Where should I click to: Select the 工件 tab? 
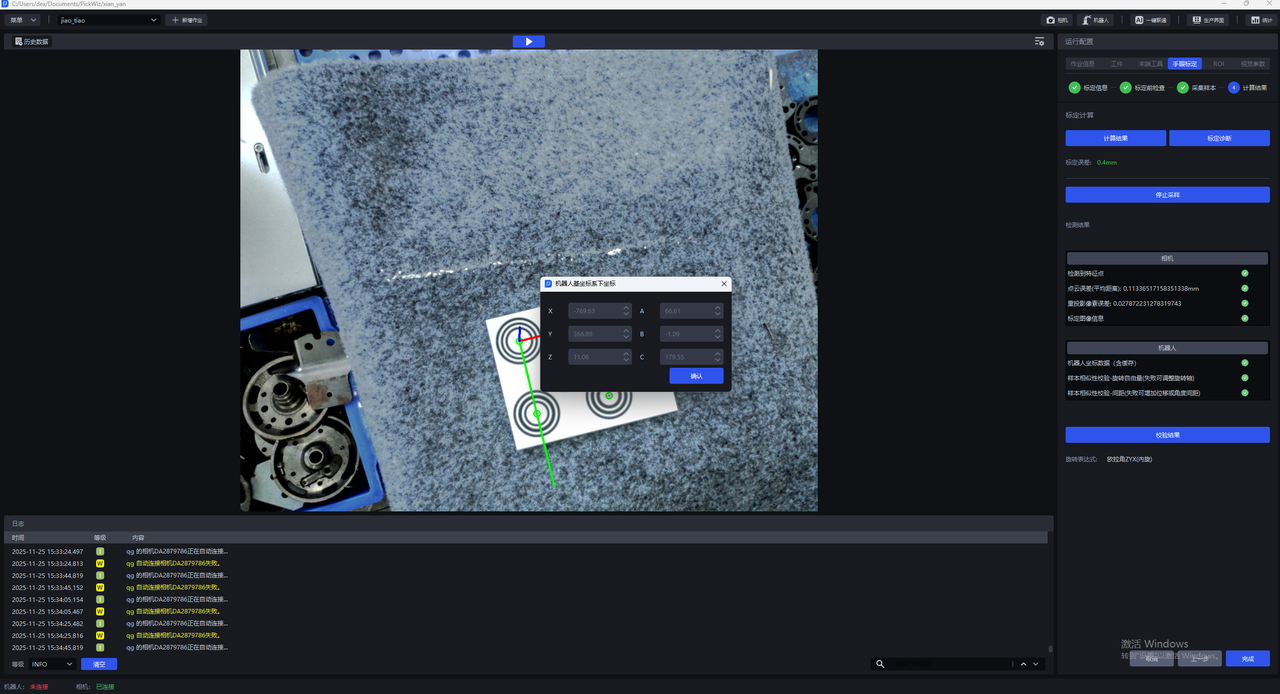pos(1117,64)
